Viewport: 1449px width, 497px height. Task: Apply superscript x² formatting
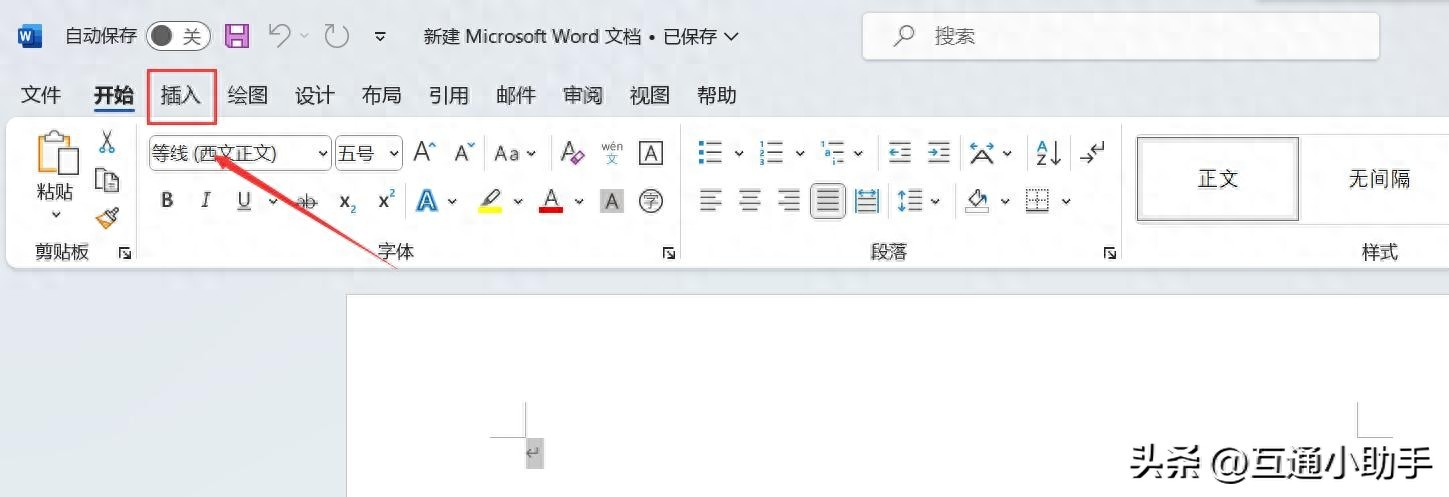pos(386,201)
